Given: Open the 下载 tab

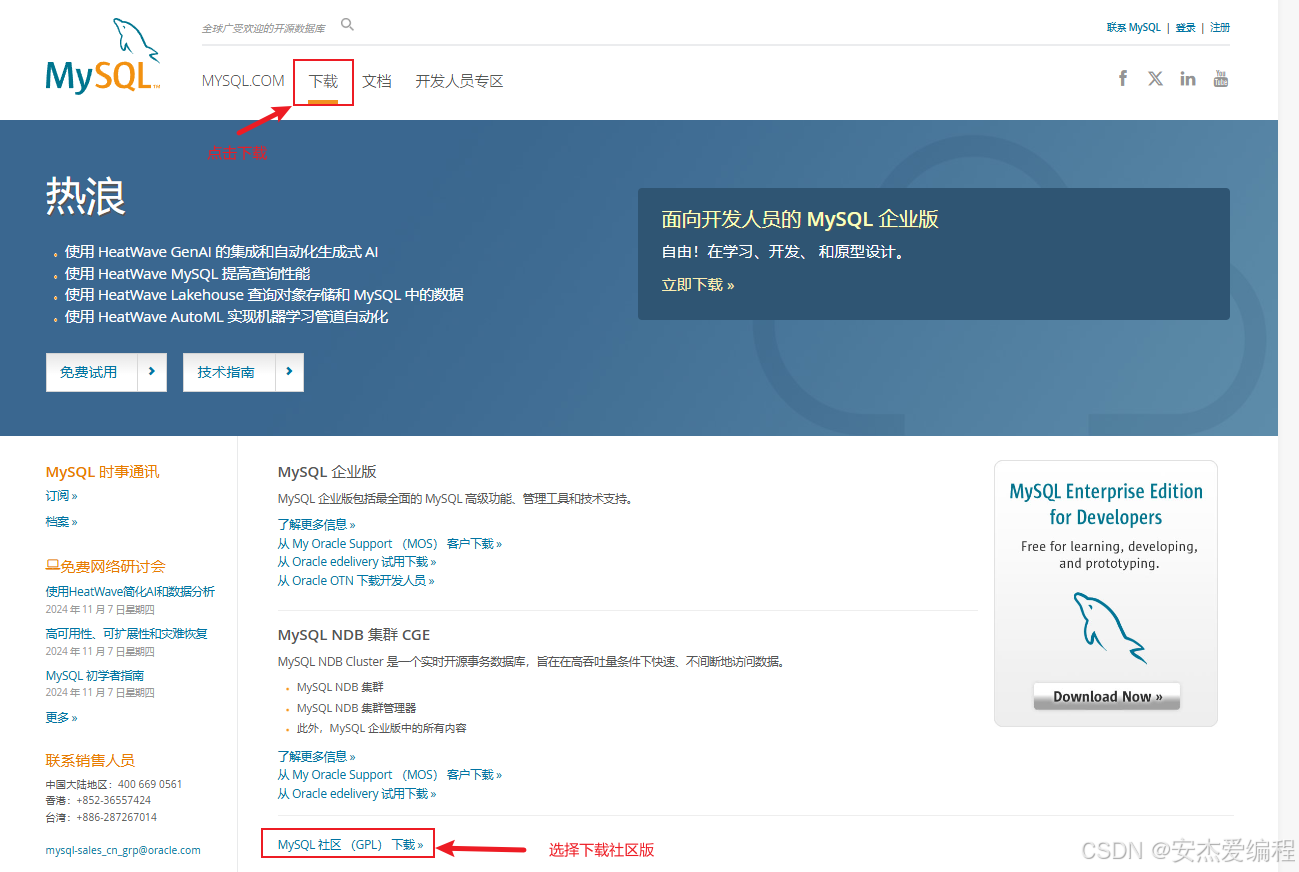Looking at the screenshot, I should pyautogui.click(x=323, y=81).
